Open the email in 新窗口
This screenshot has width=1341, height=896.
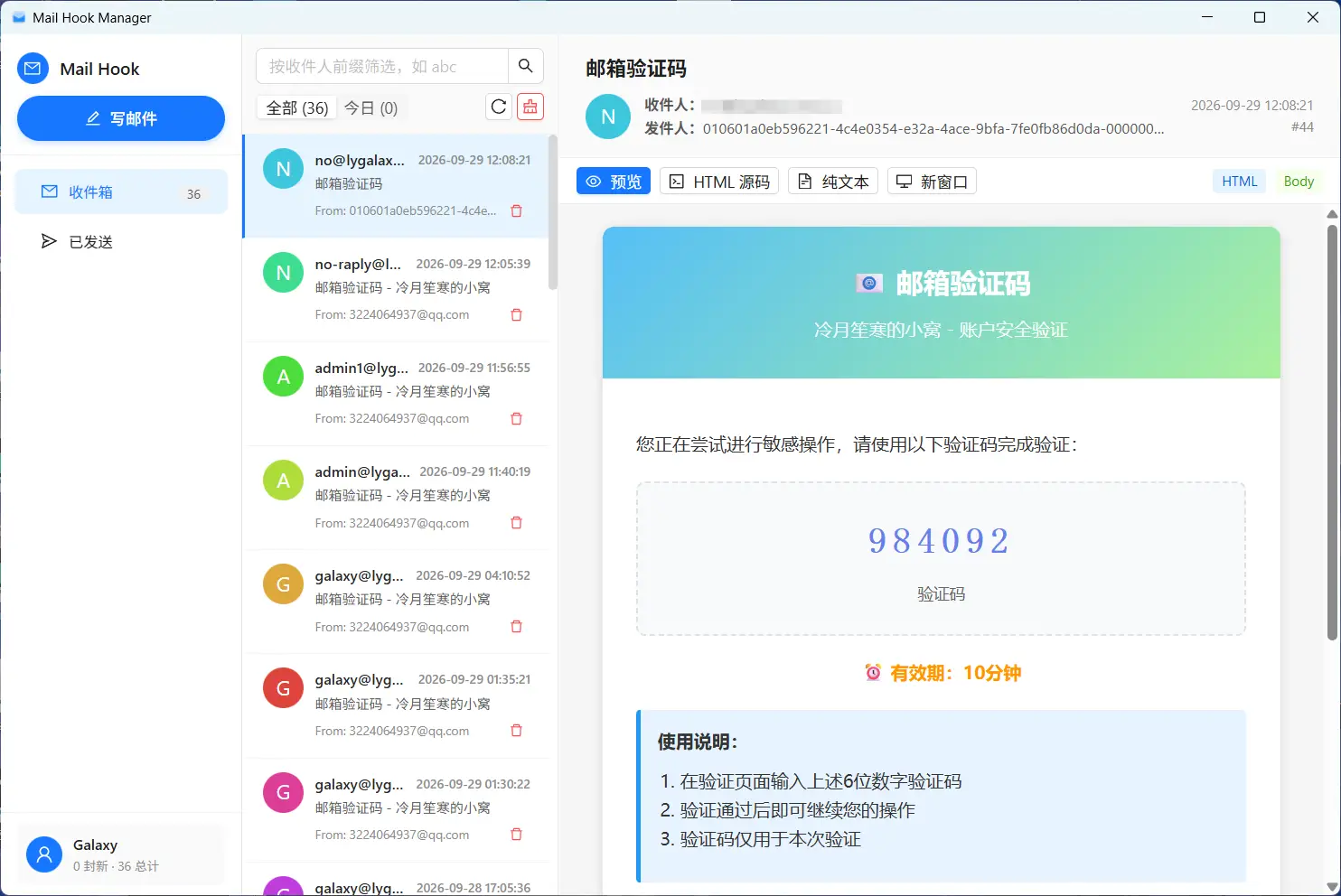932,182
